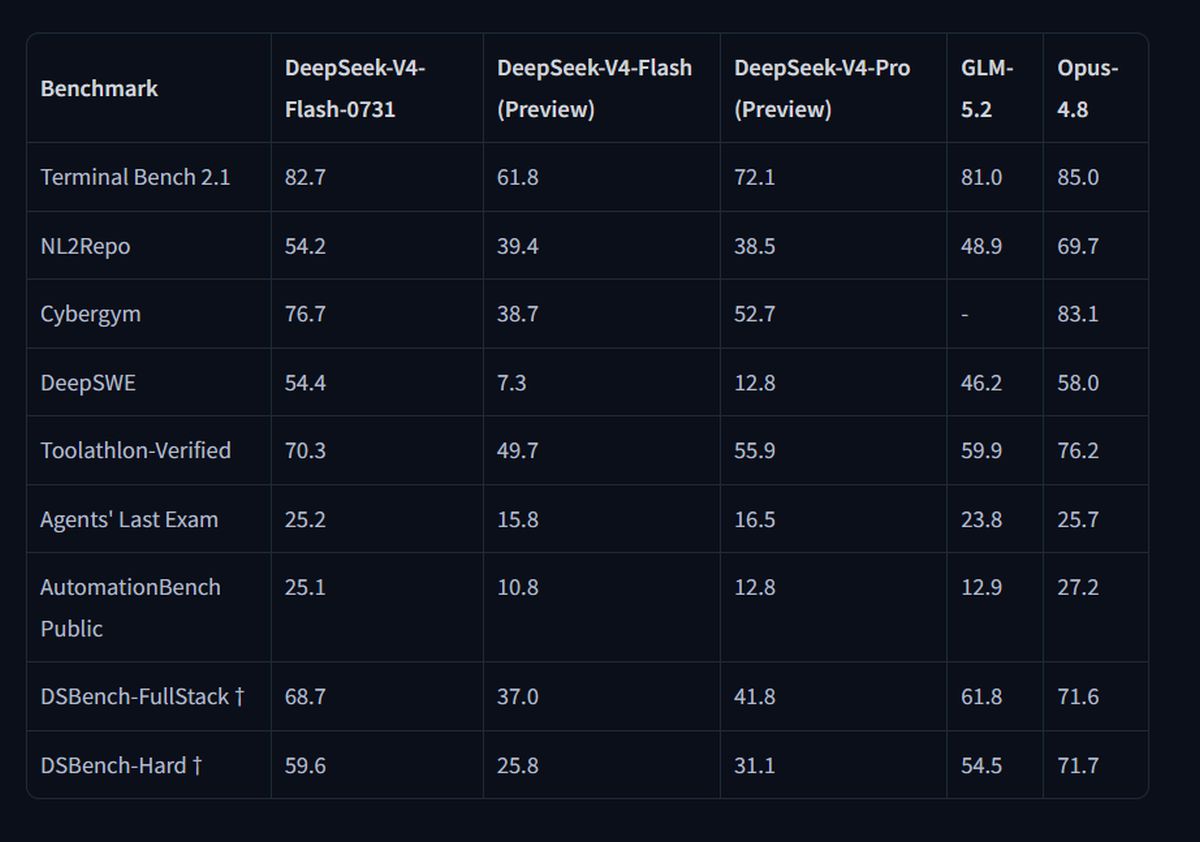Click the DeepSeek-V4-Flash (Preview) header
The height and width of the screenshot is (842, 1200).
pyautogui.click(x=594, y=88)
